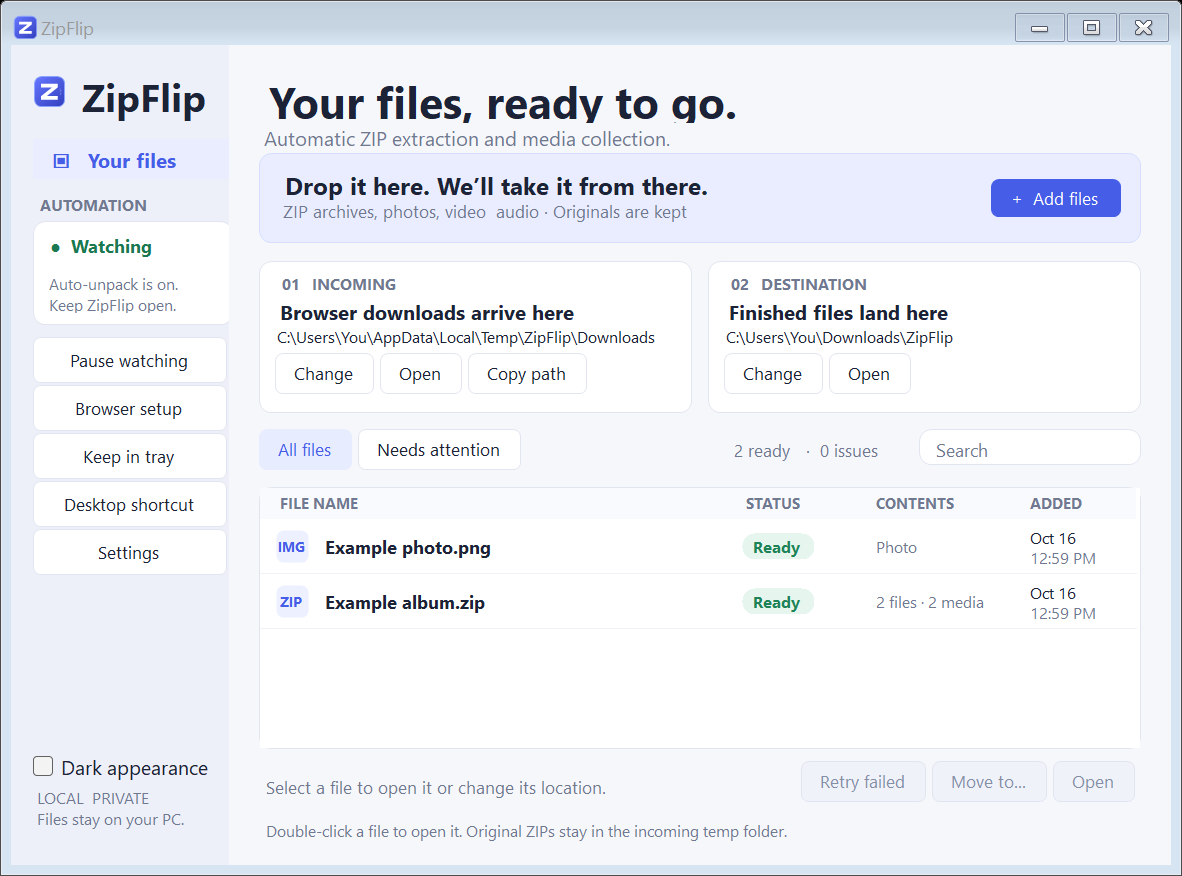Screen dimensions: 1182x876
Task: Click the Photo contents cell
Action: click(896, 547)
